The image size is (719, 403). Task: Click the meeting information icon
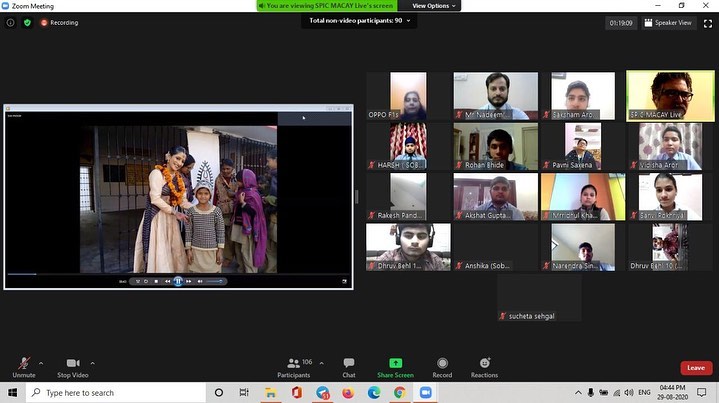[x=11, y=22]
